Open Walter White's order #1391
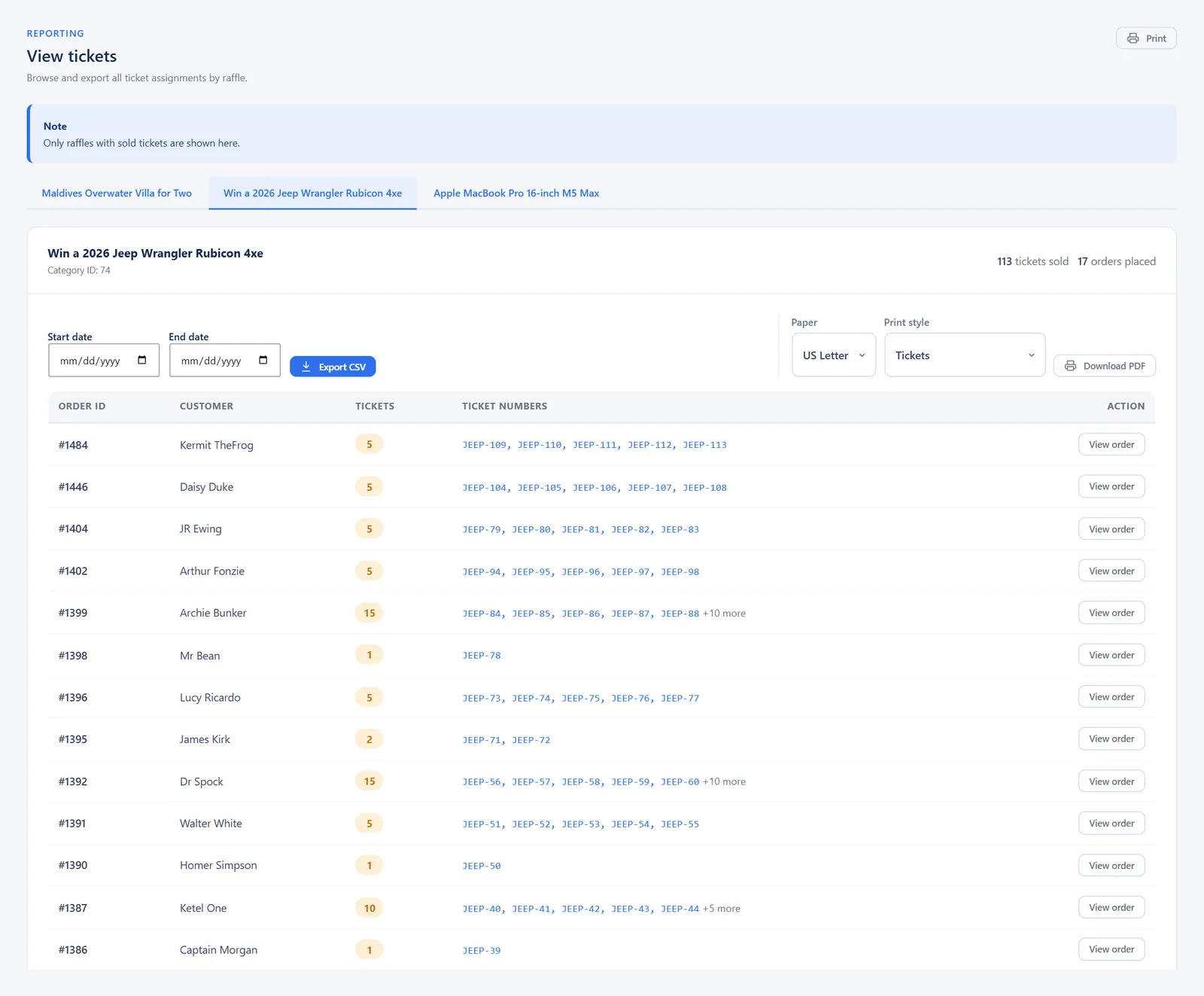1204x996 pixels. (x=1111, y=823)
